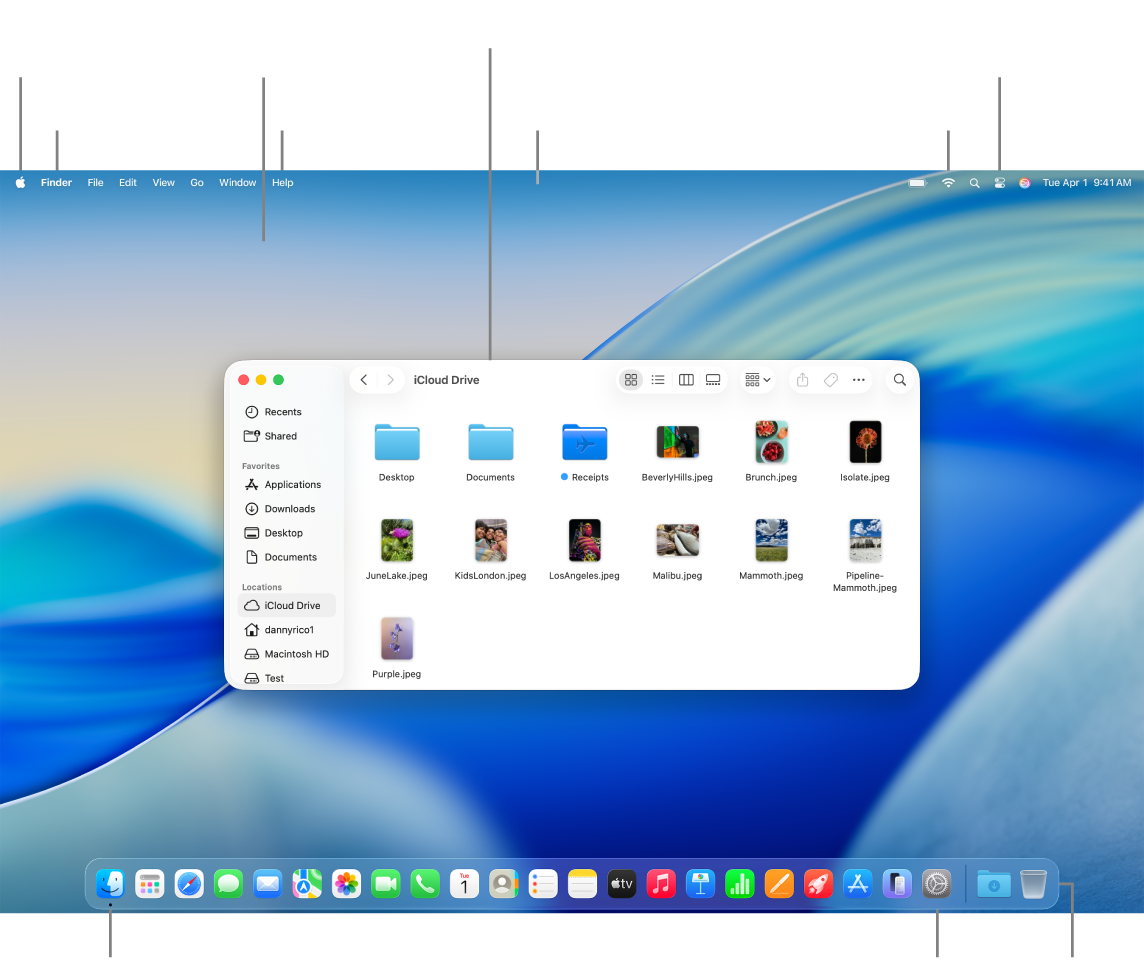The height and width of the screenshot is (979, 1144).
Task: Select Shared in the sidebar
Action: 287,436
